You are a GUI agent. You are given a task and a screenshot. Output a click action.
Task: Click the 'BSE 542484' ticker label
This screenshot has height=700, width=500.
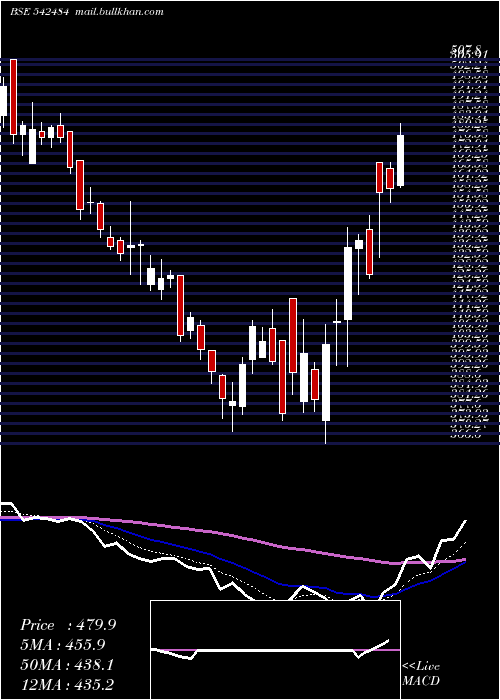[x=39, y=12]
